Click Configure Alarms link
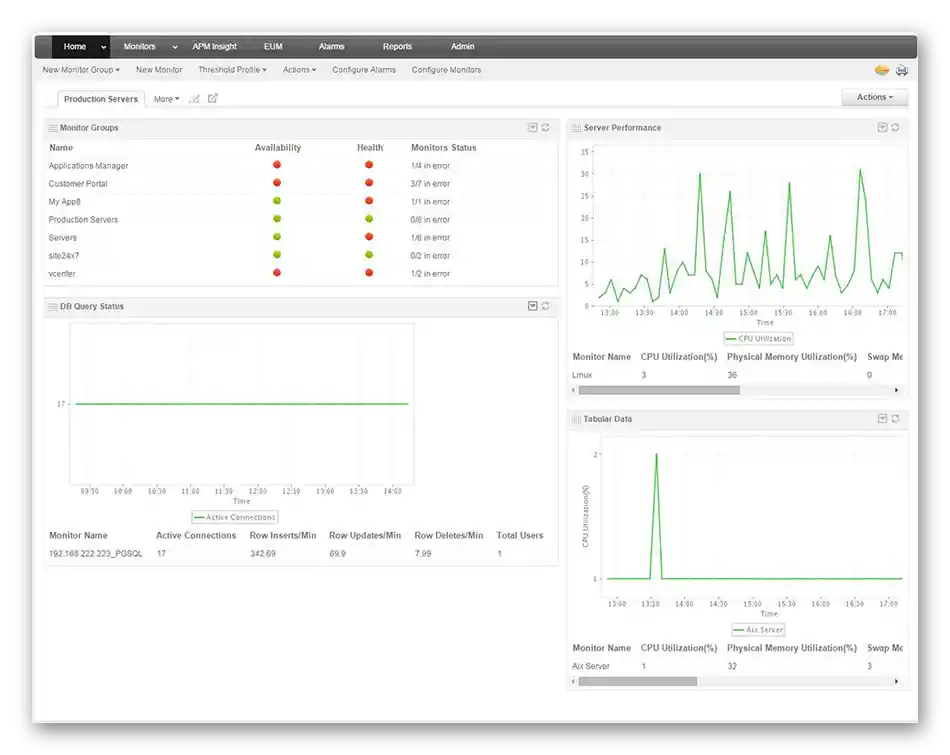950x755 pixels. [364, 70]
